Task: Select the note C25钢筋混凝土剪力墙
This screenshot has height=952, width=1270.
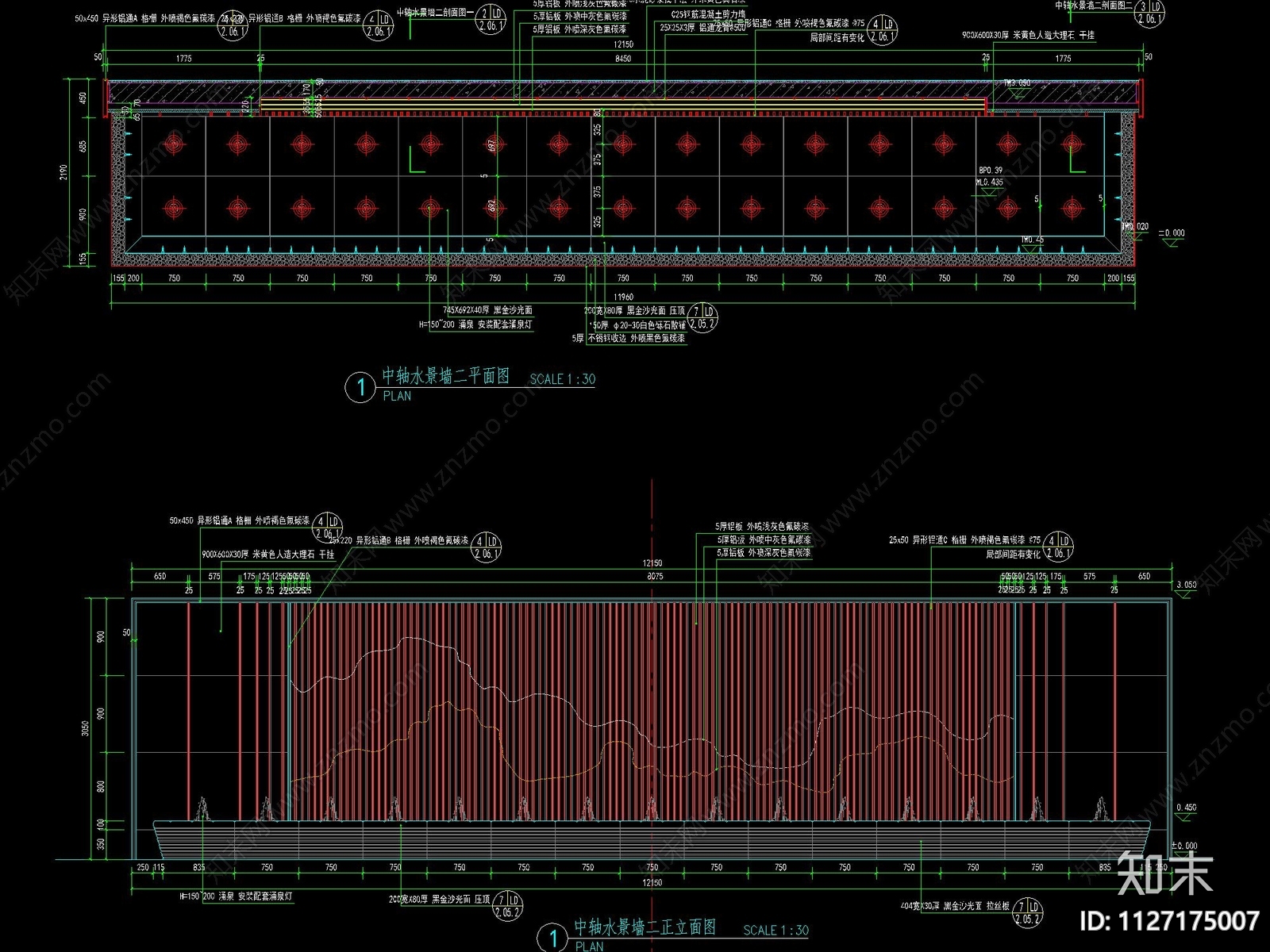Action: click(708, 14)
